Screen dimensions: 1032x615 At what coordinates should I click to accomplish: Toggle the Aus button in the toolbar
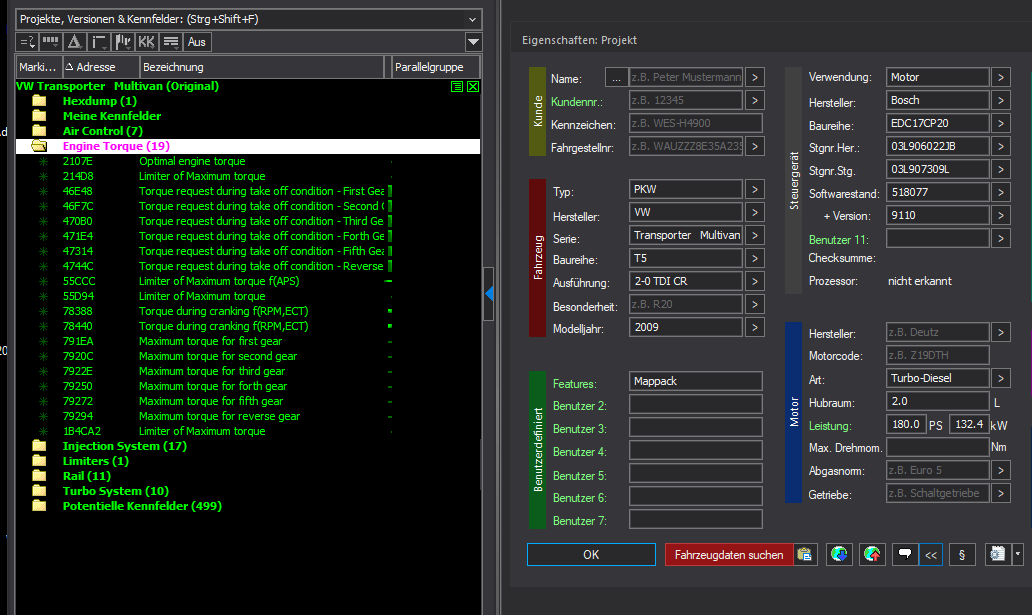point(198,42)
